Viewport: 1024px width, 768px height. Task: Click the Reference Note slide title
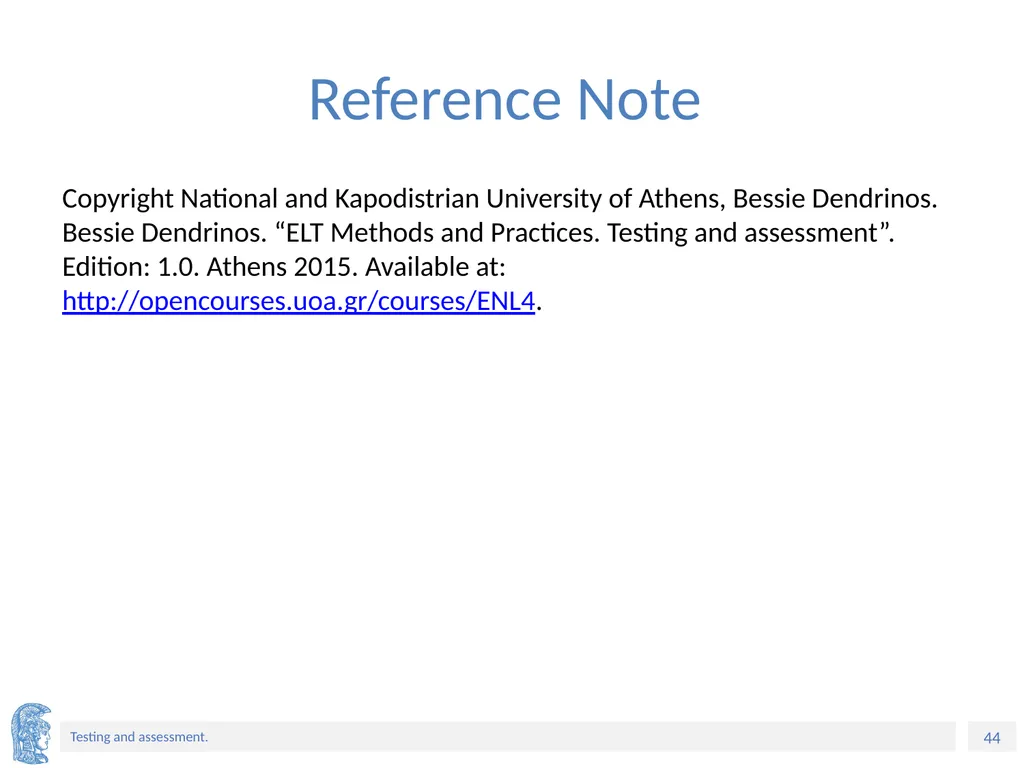[x=504, y=99]
